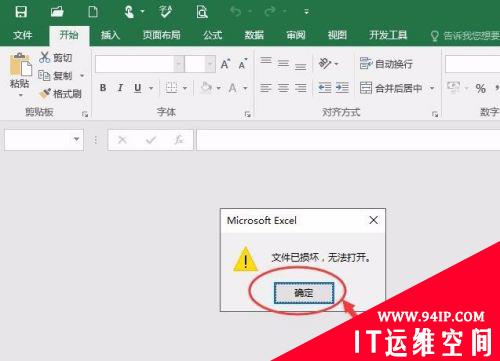
Task: Click the Open folder icon in quick access toolbar
Action: 57,12
